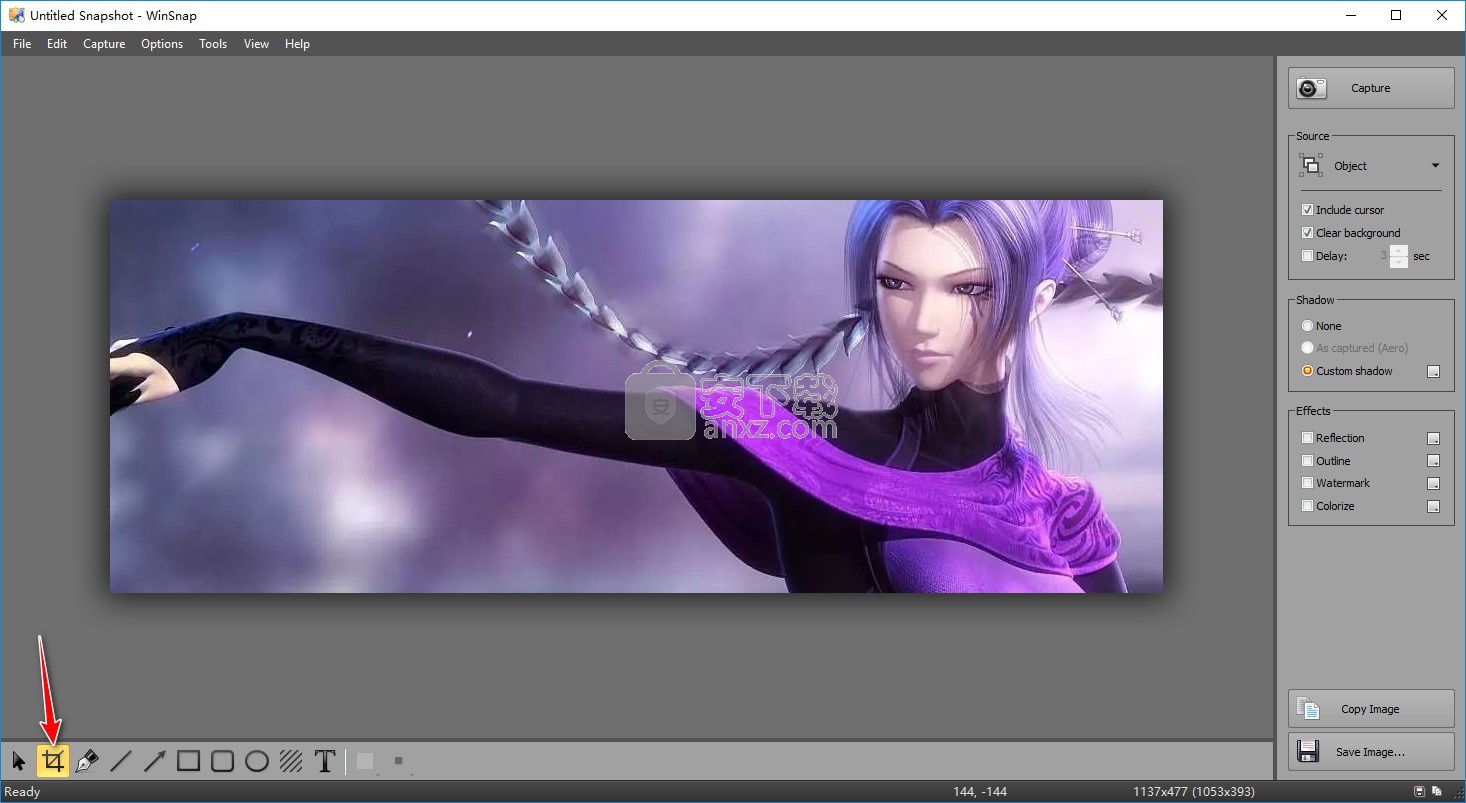
Task: Click the status bar copy icon
Action: (1436, 792)
